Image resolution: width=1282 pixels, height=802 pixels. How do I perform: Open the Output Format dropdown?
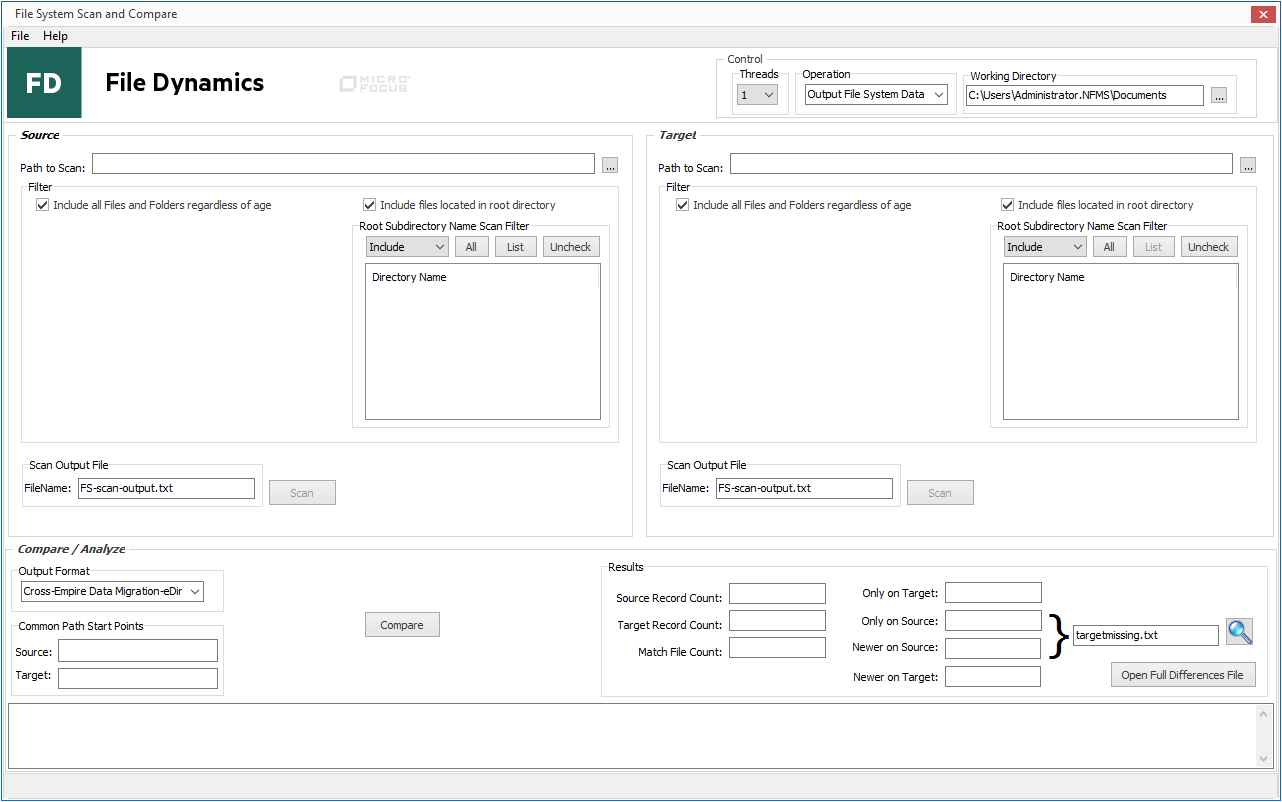112,592
